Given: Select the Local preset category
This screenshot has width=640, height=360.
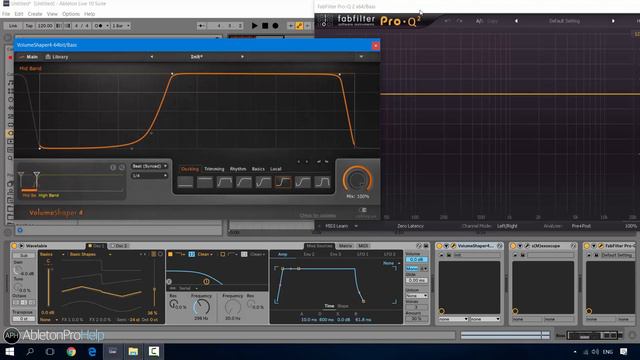Looking at the screenshot, I should click(x=276, y=169).
